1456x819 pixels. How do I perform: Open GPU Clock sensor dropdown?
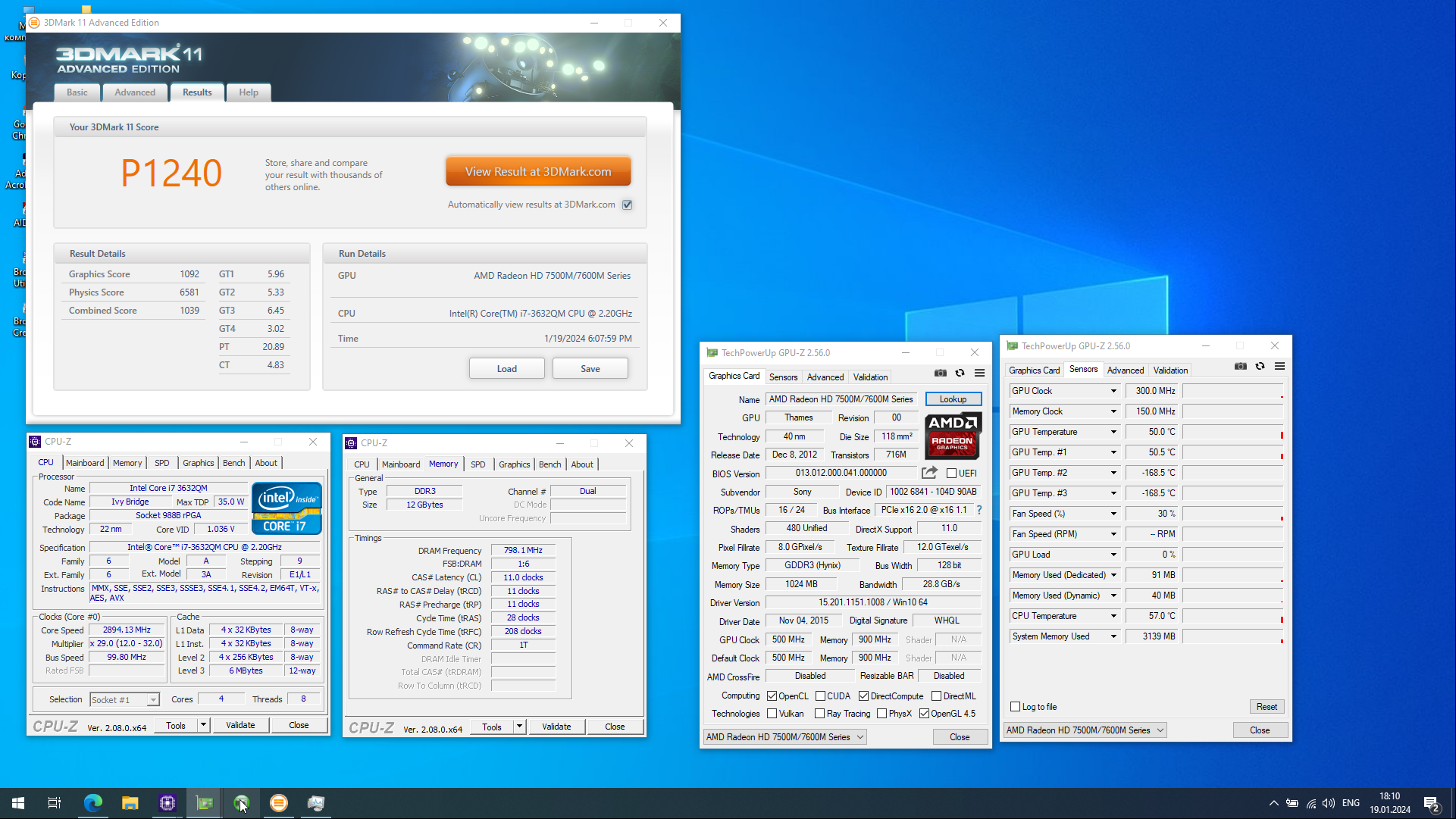point(1113,391)
